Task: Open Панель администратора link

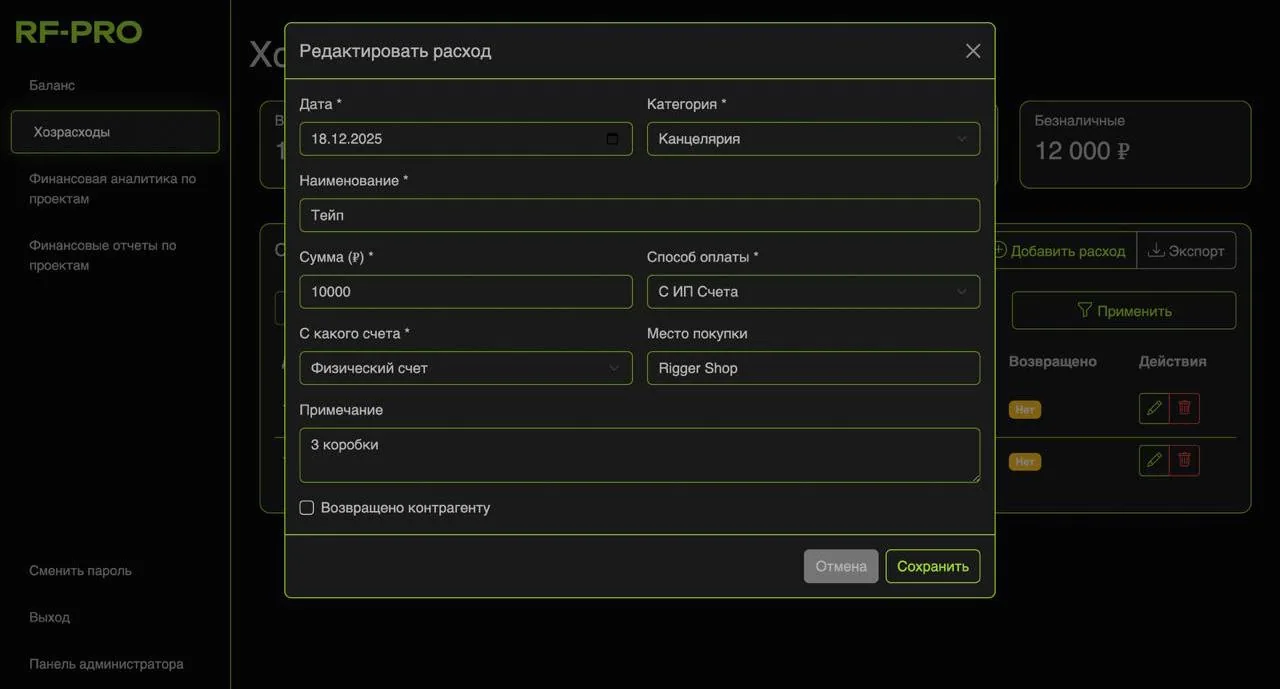Action: coord(106,664)
